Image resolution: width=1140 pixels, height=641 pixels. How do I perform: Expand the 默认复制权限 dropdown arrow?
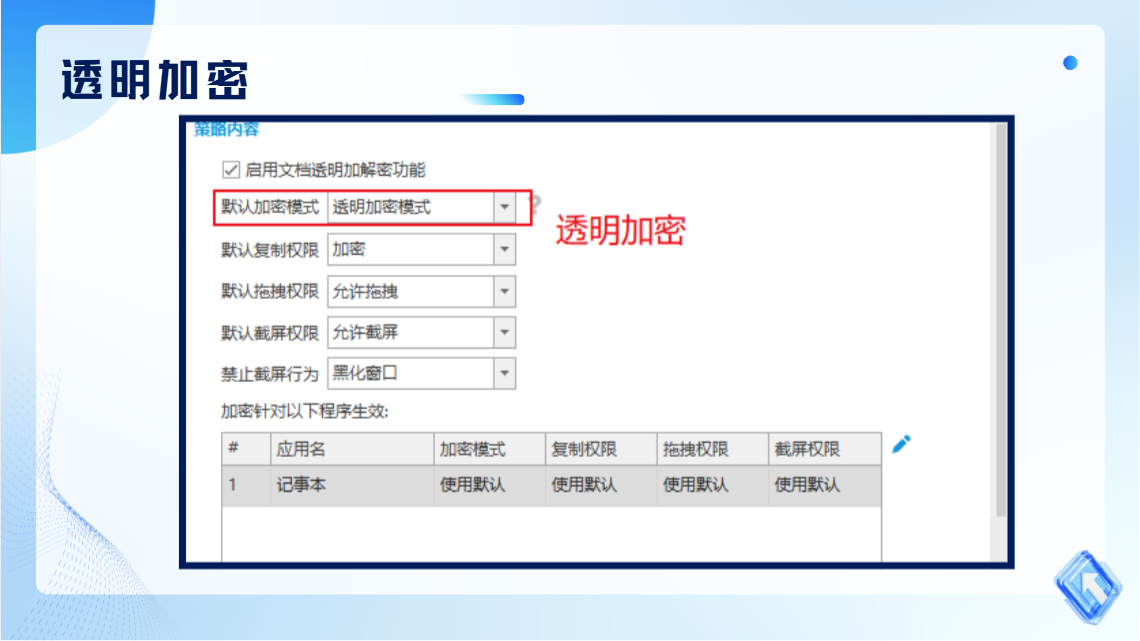pos(505,250)
